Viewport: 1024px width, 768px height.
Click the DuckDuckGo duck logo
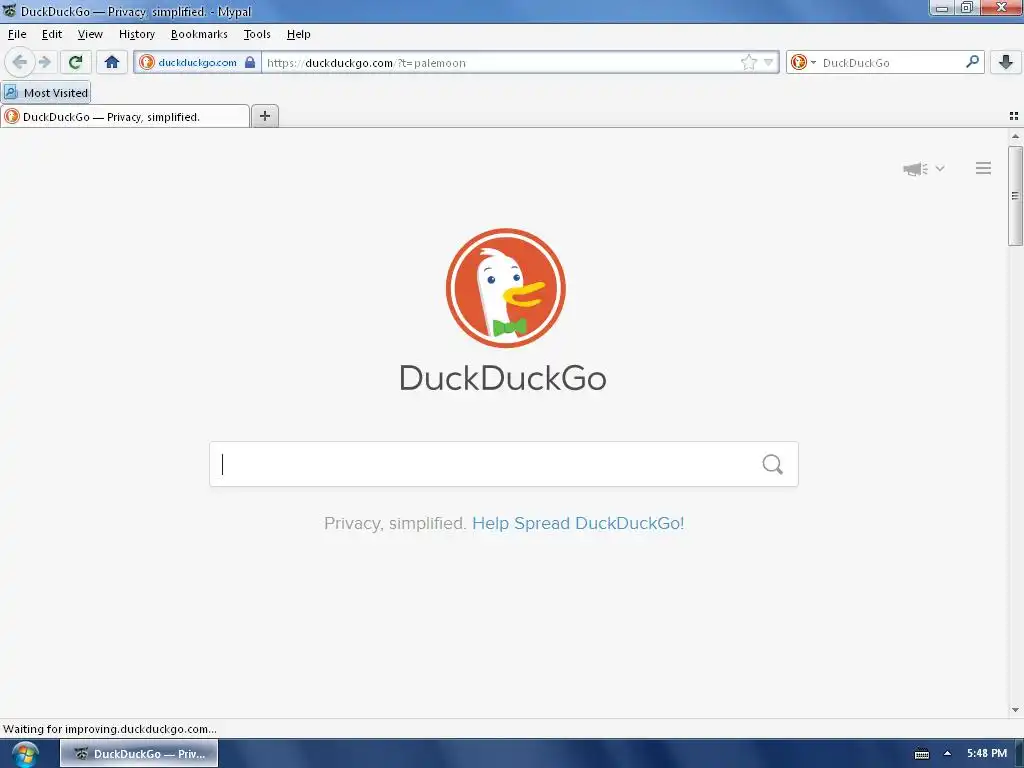click(505, 288)
